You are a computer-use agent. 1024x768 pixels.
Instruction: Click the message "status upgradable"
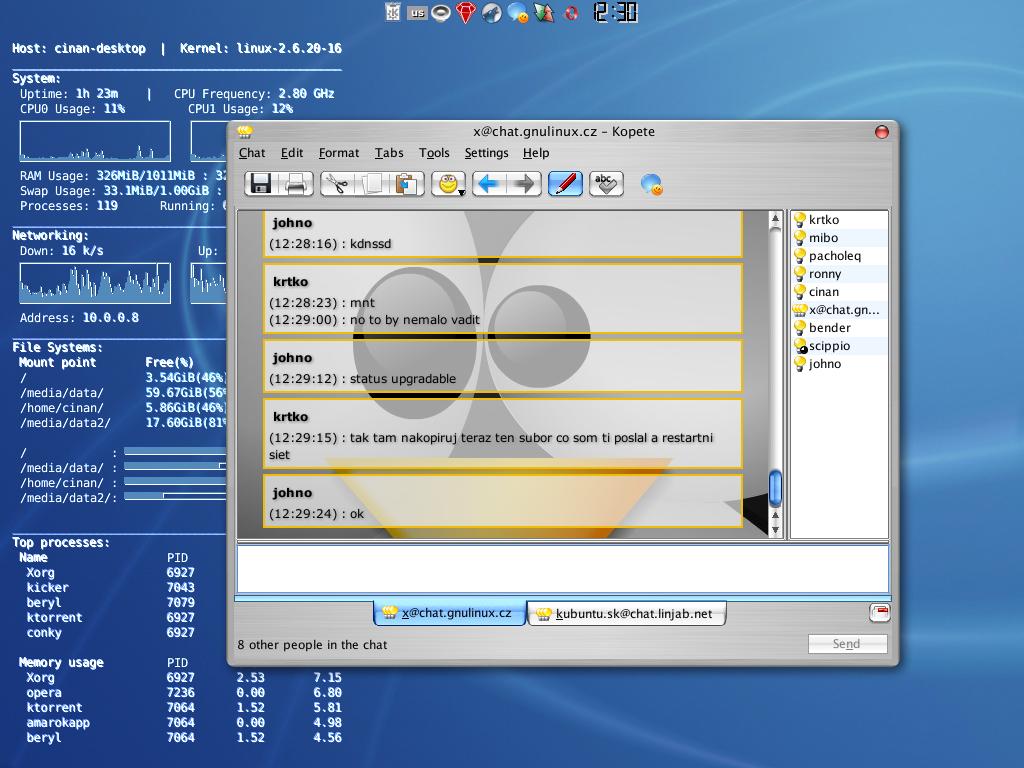[x=403, y=379]
